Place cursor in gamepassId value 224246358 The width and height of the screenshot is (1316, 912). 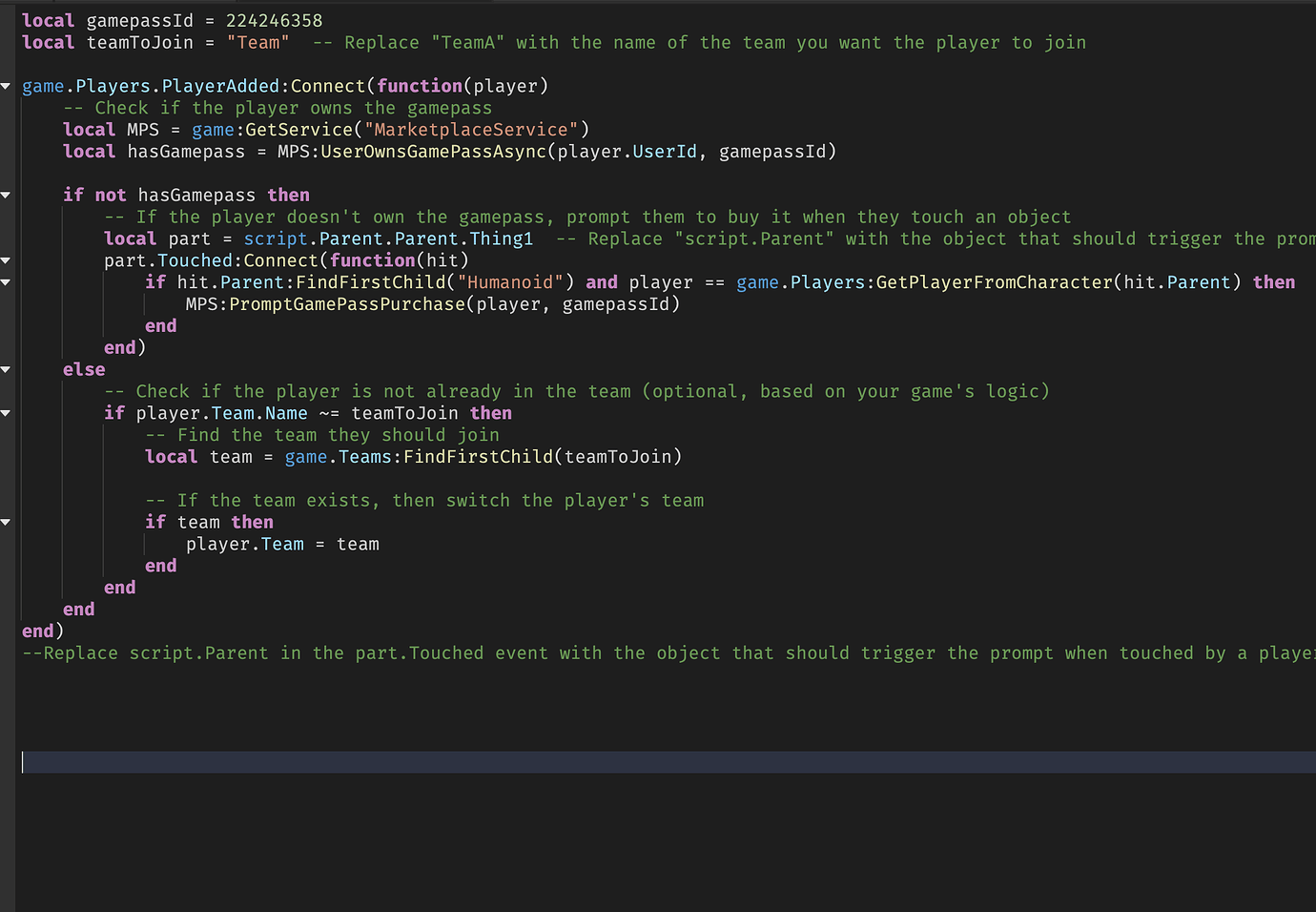274,20
